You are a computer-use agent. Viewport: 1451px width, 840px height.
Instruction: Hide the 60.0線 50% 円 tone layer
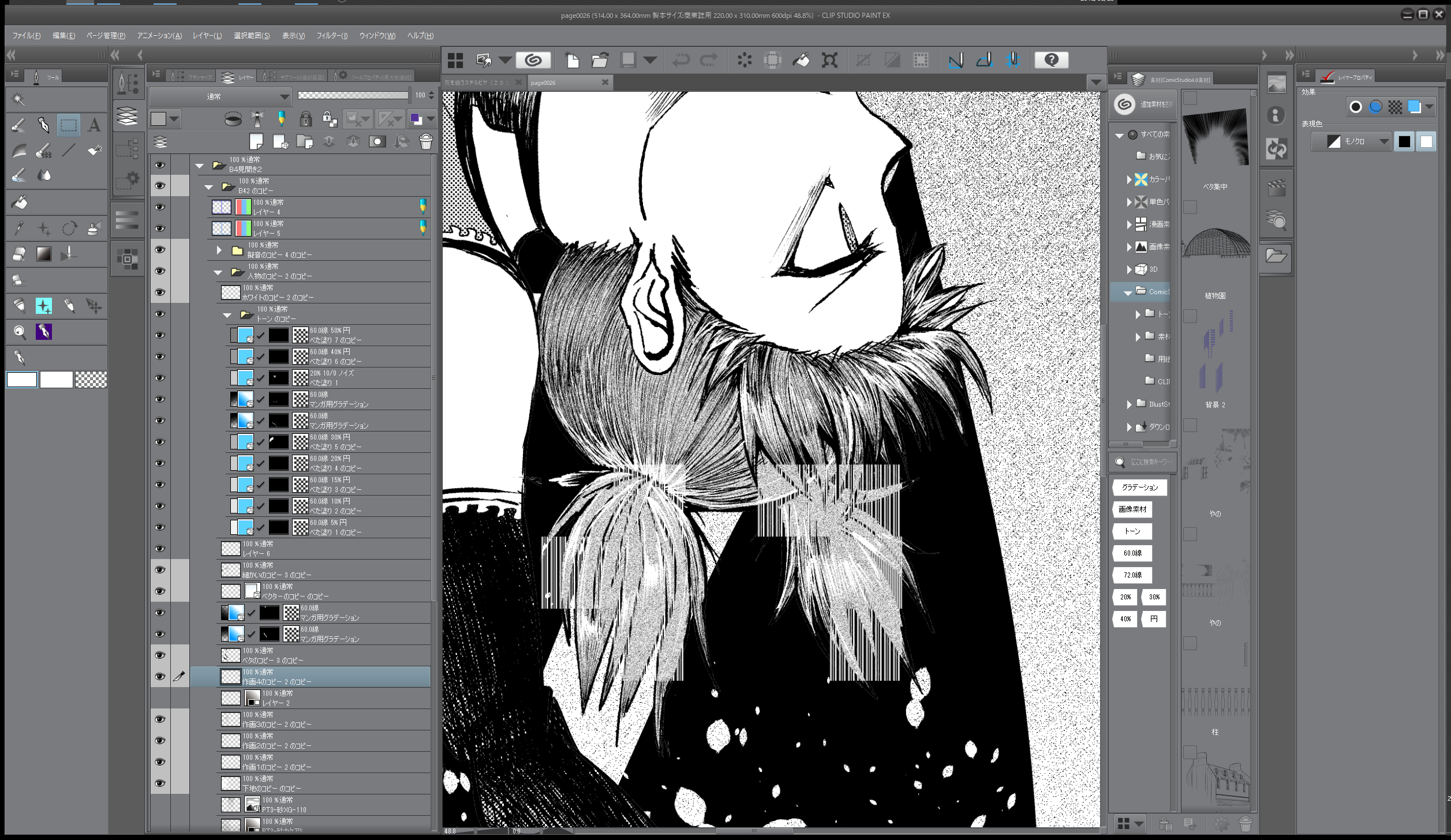(x=160, y=335)
